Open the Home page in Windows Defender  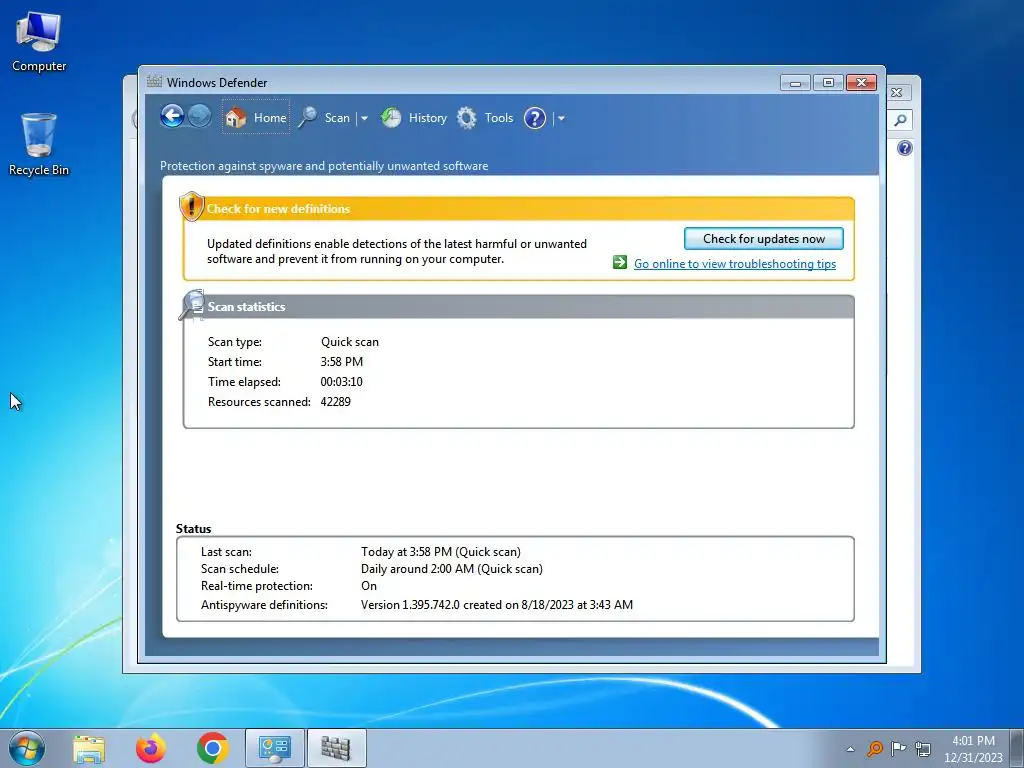[255, 118]
